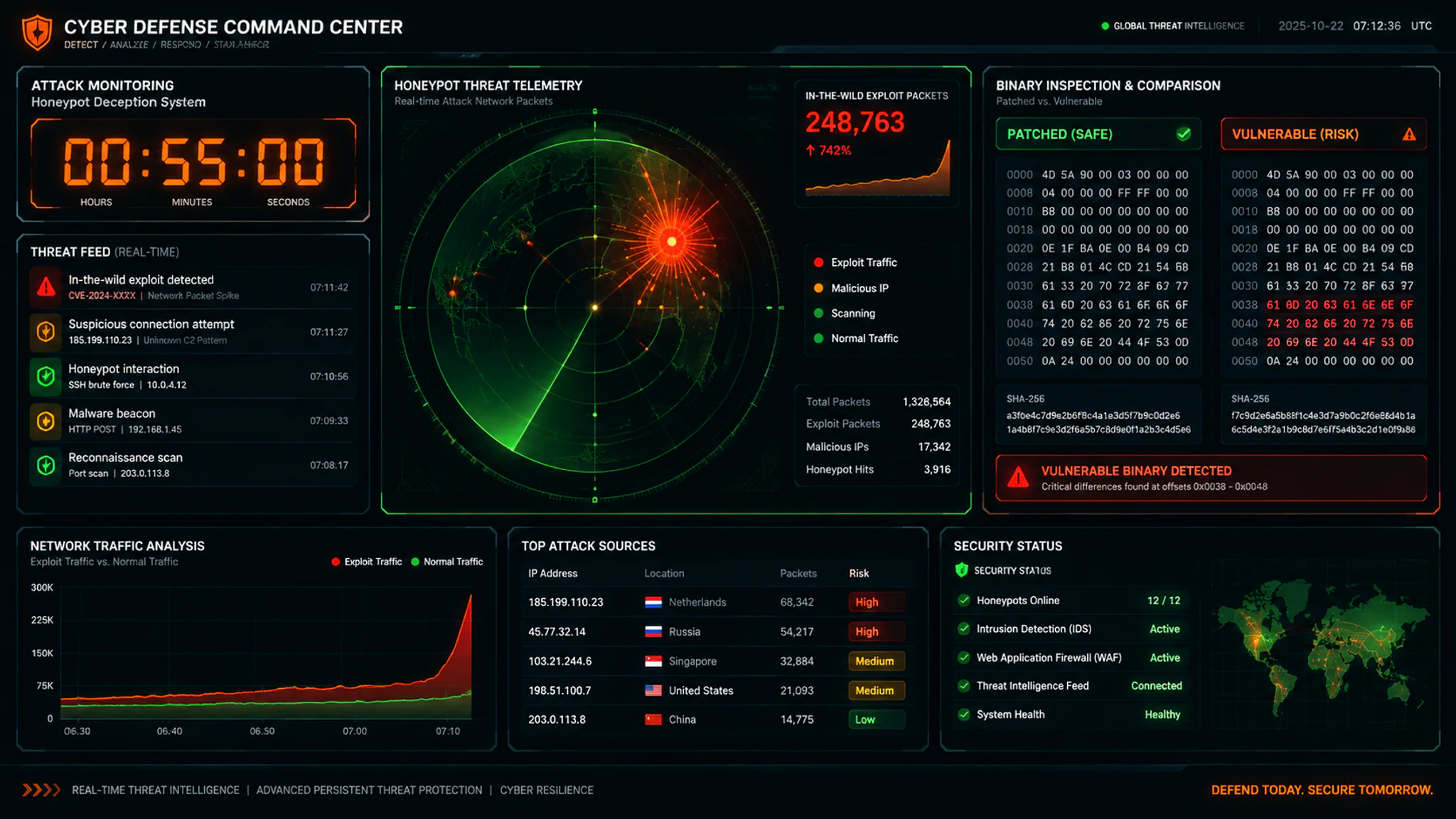
Task: Click the Web Application Firewall check mark
Action: pos(964,658)
